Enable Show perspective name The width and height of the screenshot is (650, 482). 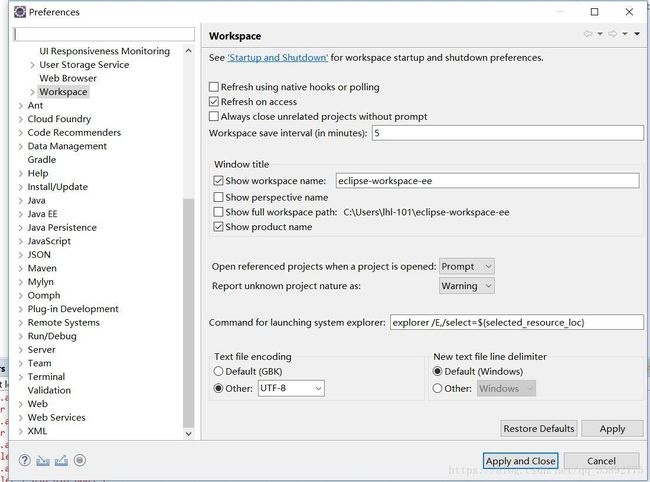218,197
